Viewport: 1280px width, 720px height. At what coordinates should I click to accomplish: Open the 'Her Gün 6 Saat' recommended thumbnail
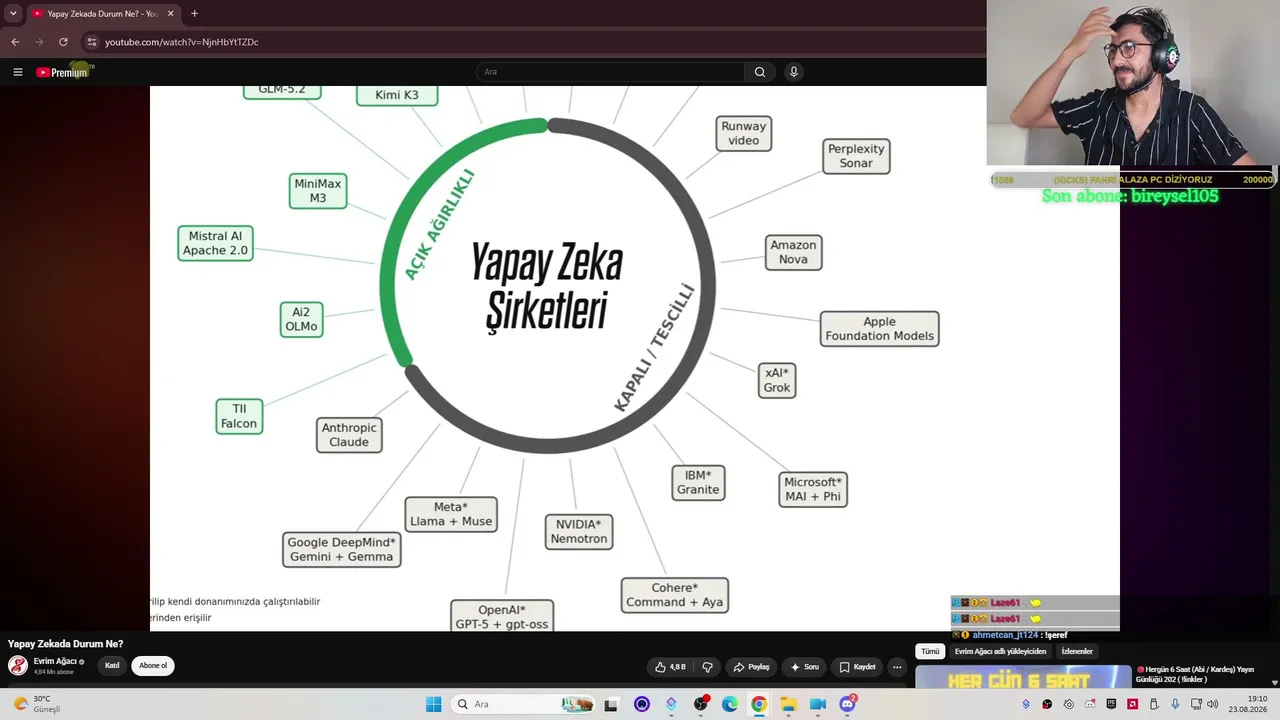pos(1023,678)
